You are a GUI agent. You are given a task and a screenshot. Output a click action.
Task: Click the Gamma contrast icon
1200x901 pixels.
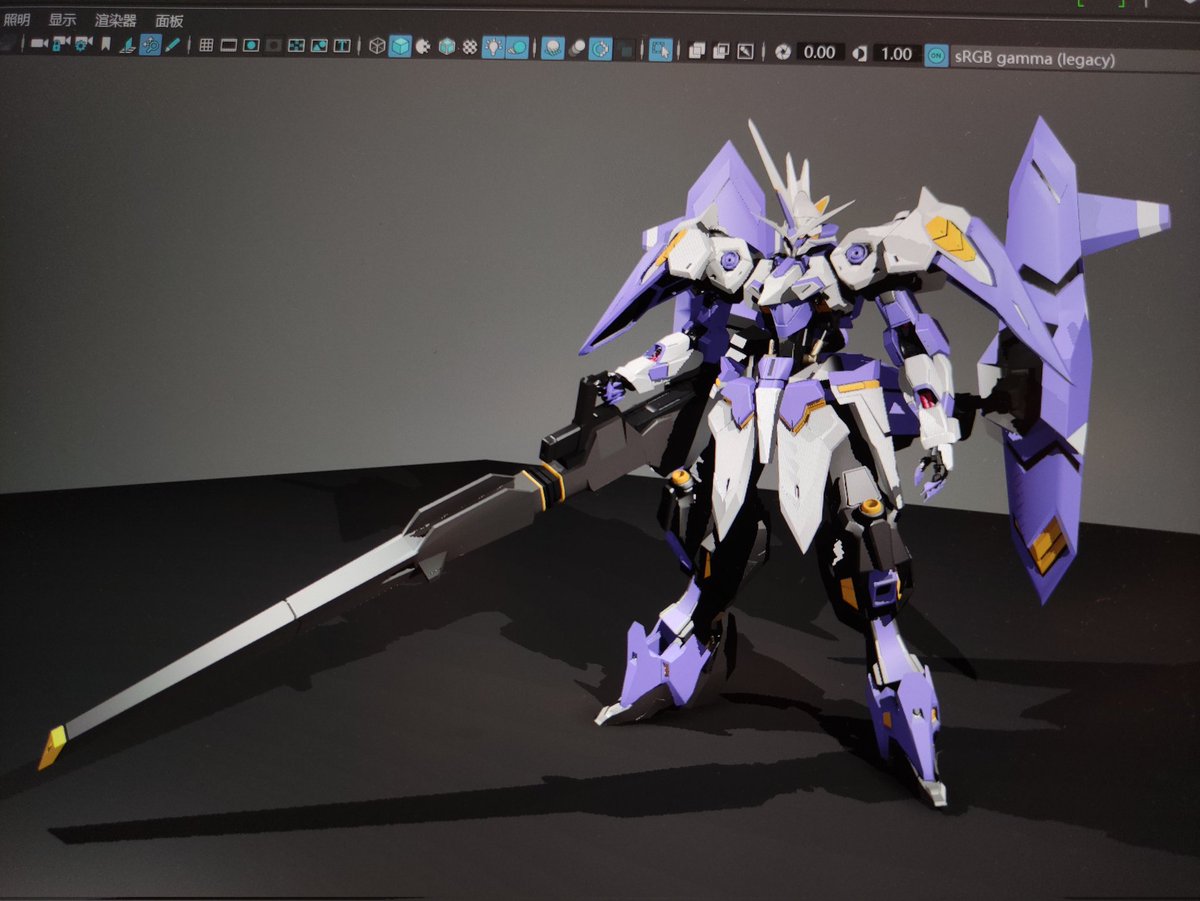860,53
